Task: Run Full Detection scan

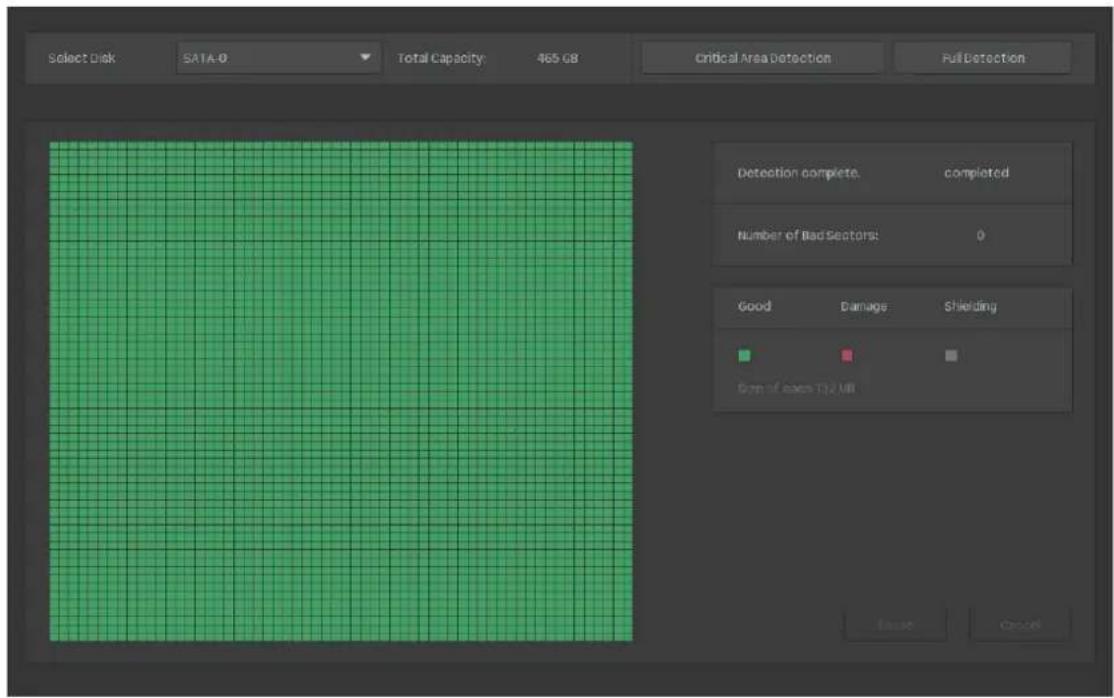Action: click(983, 58)
